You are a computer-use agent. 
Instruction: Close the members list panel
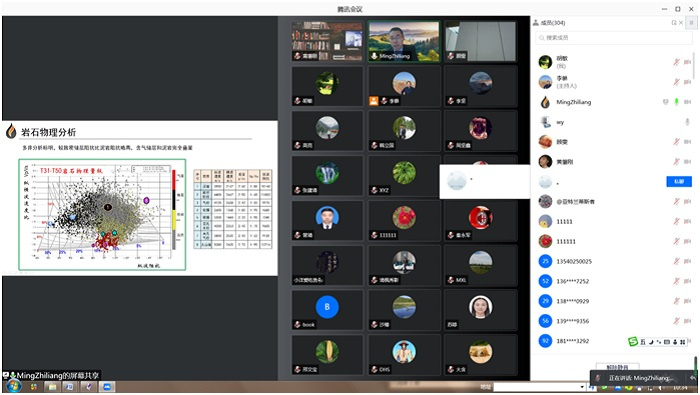tap(681, 23)
